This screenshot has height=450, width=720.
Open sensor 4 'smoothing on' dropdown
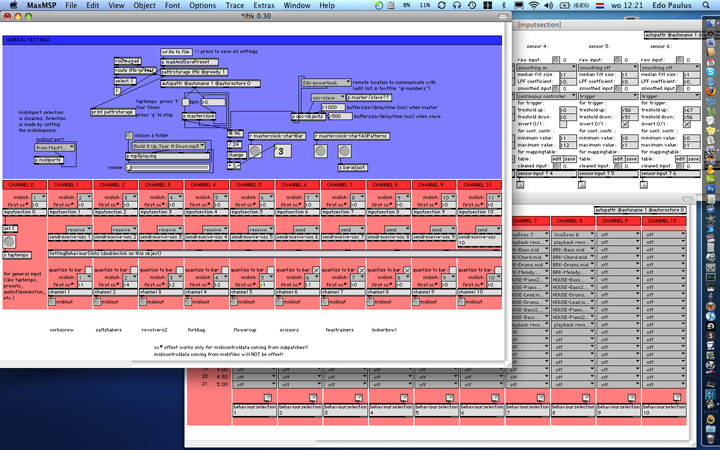(x=546, y=68)
